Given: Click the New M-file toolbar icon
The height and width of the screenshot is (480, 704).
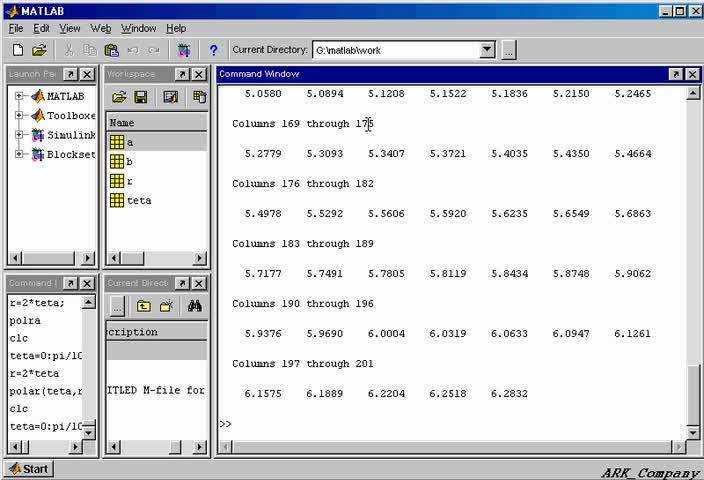Looking at the screenshot, I should [18, 50].
